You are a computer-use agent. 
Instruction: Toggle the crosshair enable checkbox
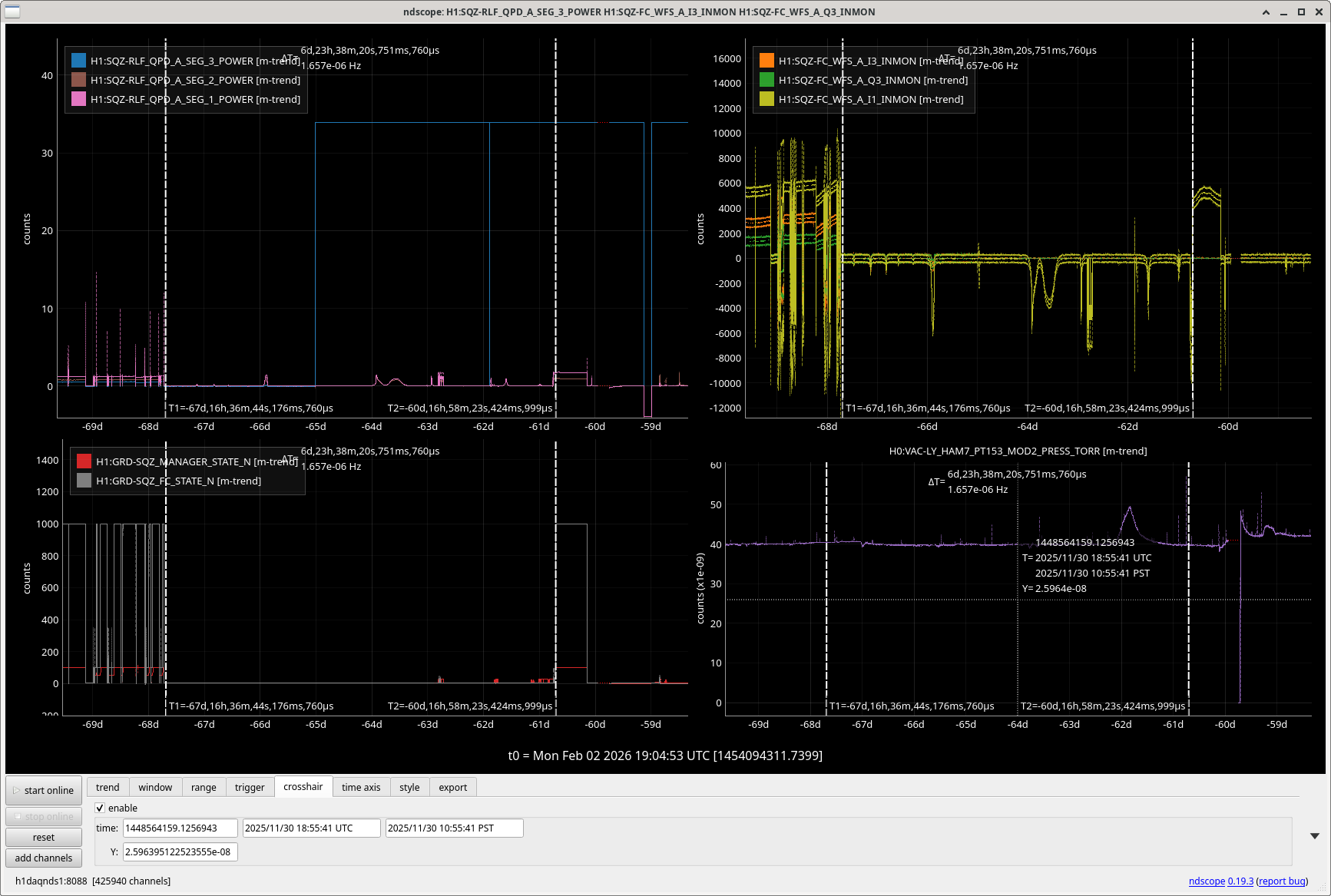[x=100, y=808]
